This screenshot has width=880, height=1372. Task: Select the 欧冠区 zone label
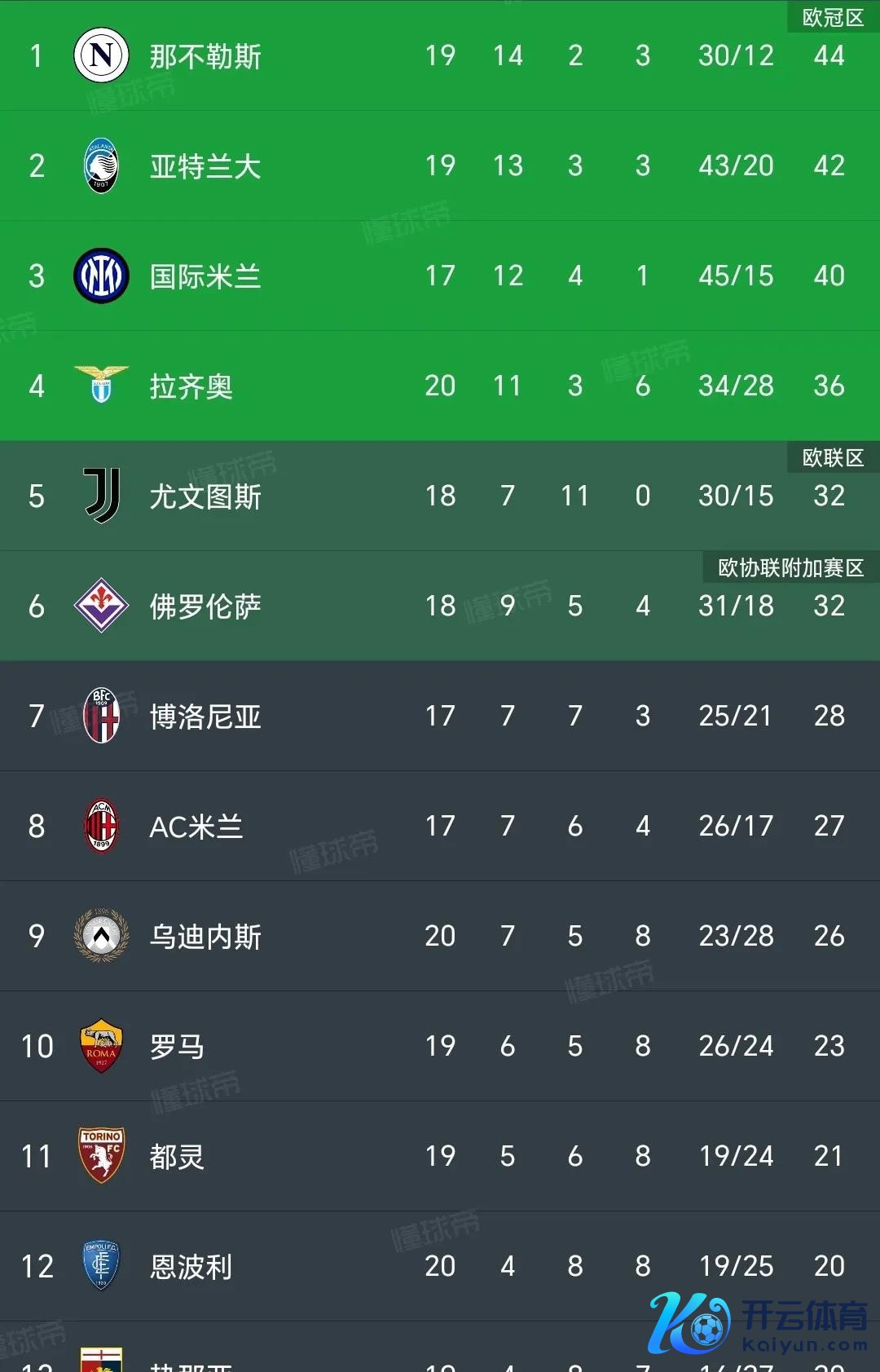click(833, 17)
